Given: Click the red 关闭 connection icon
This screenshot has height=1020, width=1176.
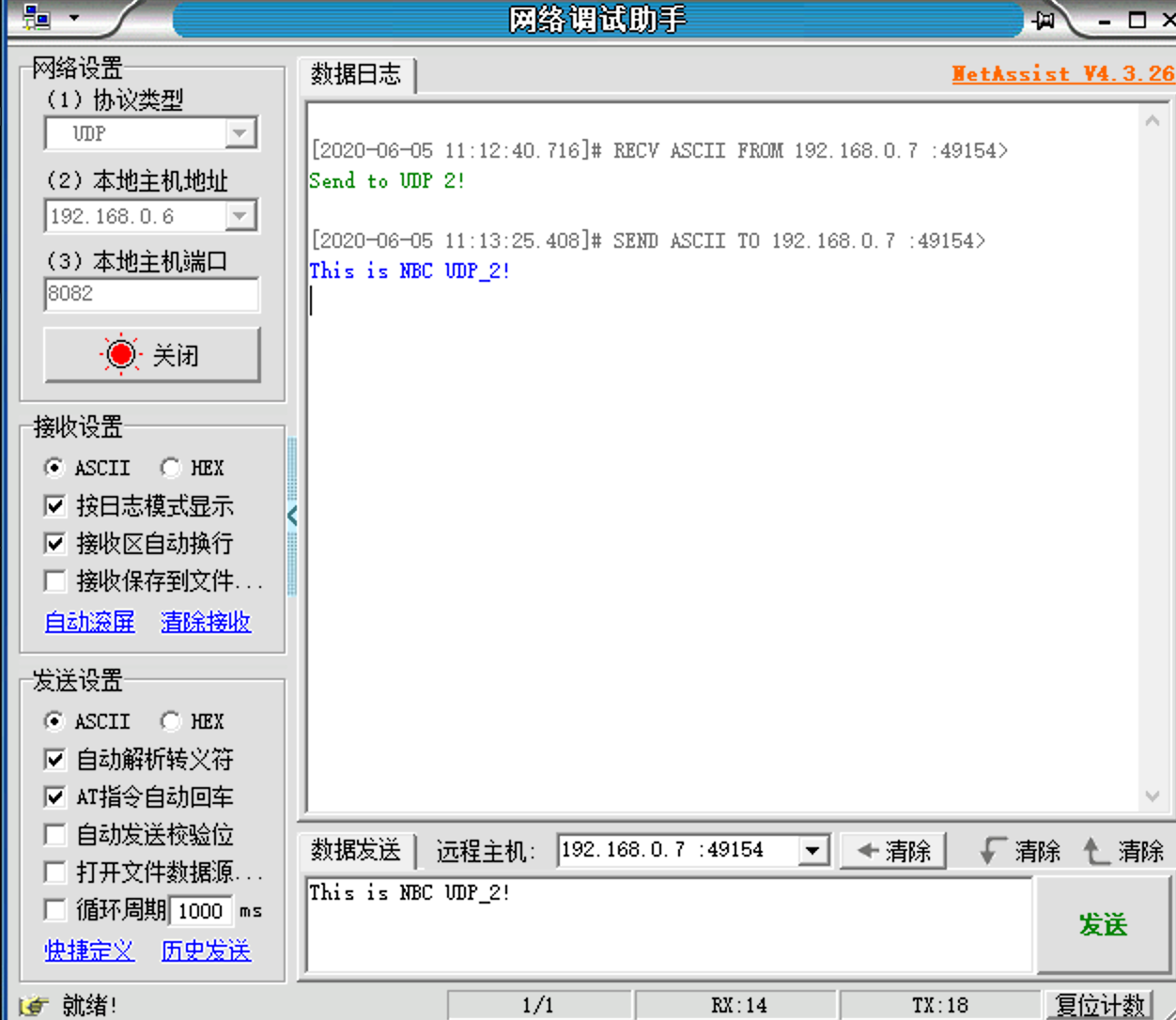Looking at the screenshot, I should click(x=120, y=354).
